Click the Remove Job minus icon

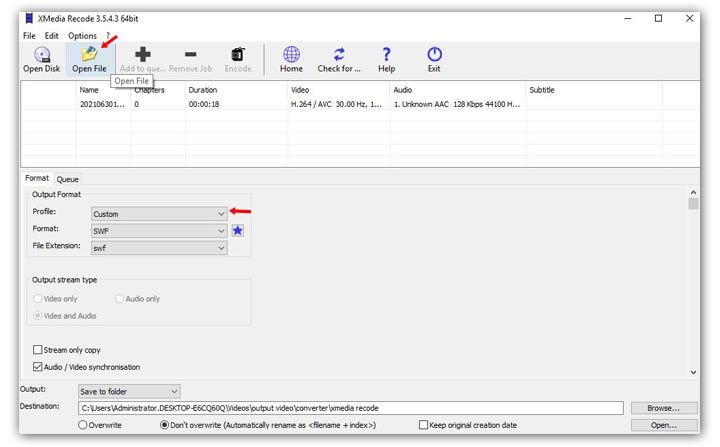click(x=191, y=54)
